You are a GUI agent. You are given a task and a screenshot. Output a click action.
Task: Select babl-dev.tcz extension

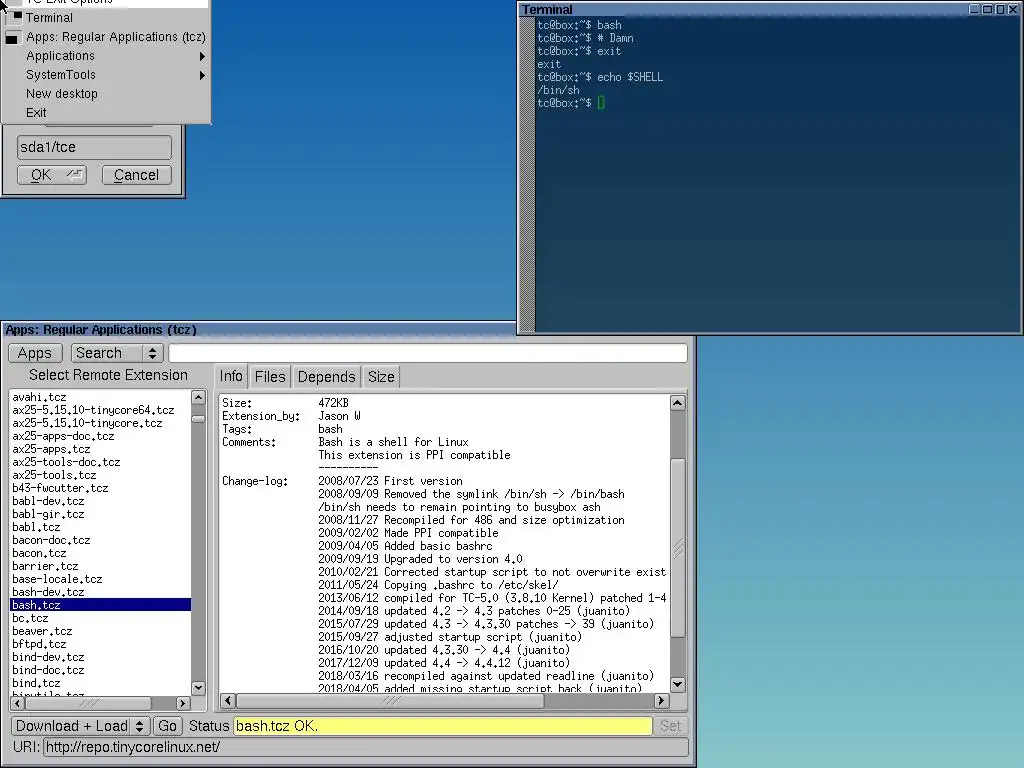(100, 502)
